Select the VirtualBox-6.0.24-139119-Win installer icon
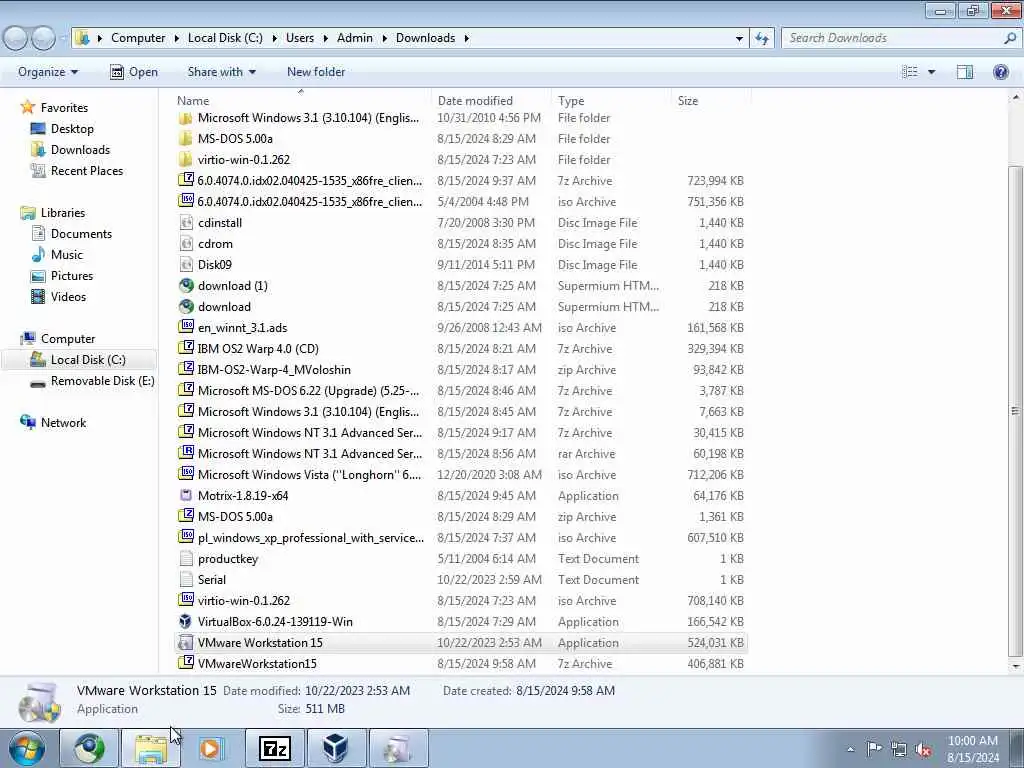Viewport: 1024px width, 768px height. point(185,621)
